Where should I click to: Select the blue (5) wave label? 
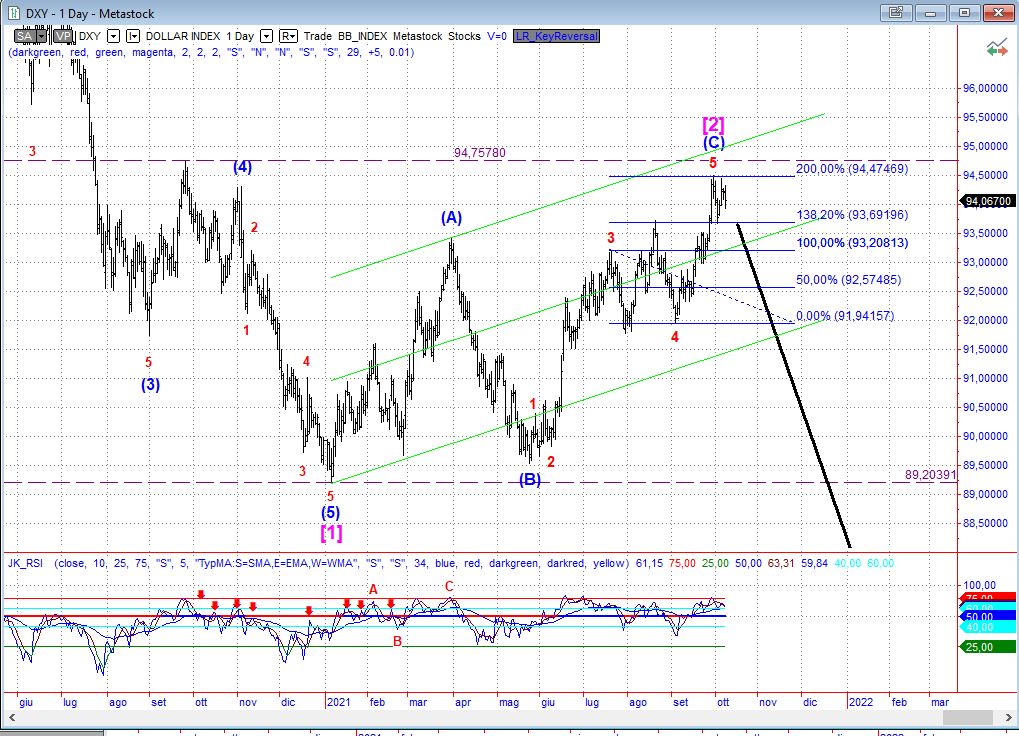(x=330, y=513)
